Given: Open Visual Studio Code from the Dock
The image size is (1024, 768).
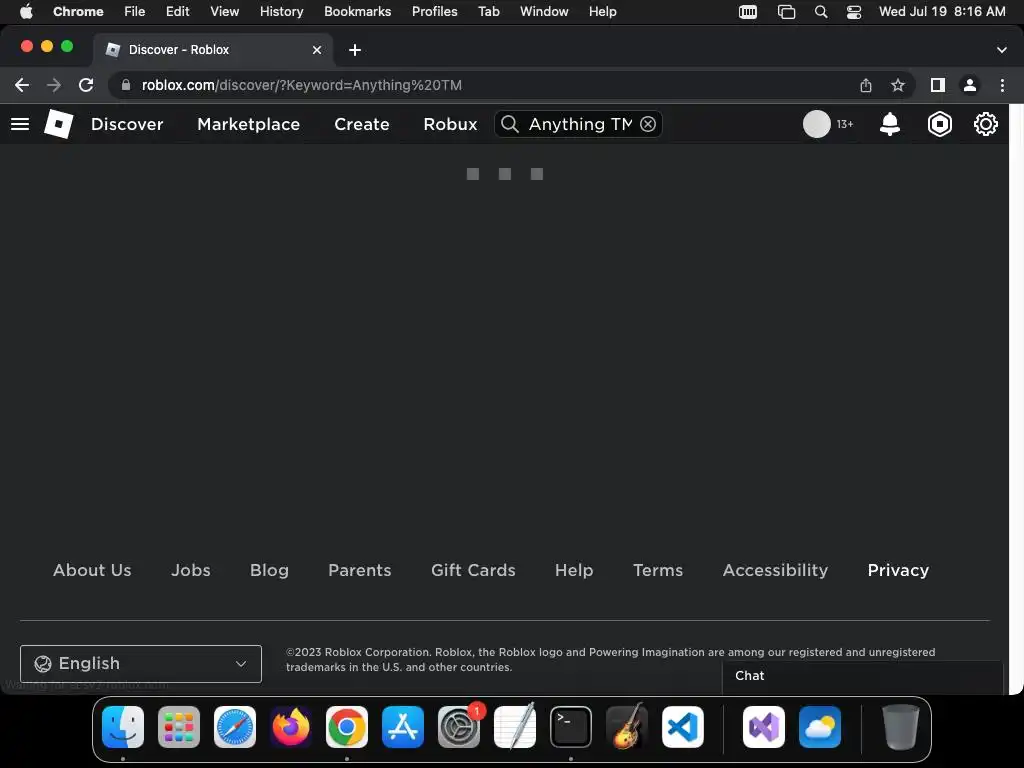Looking at the screenshot, I should point(683,727).
